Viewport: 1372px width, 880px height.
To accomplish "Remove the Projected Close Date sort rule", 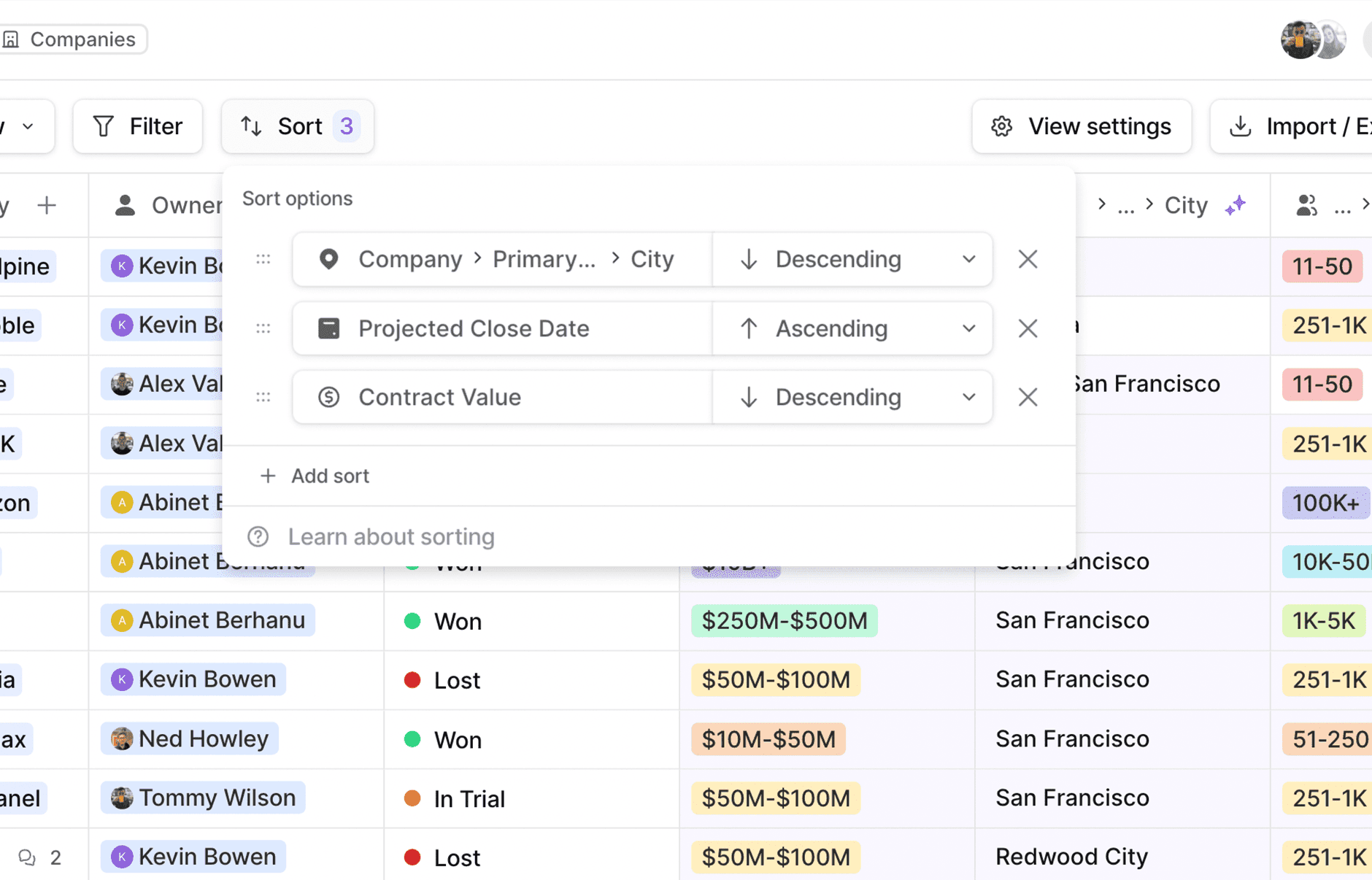I will (1028, 328).
